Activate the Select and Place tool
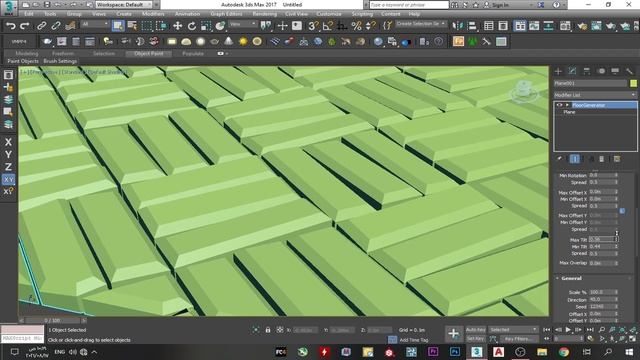The image size is (640, 360). tap(220, 26)
